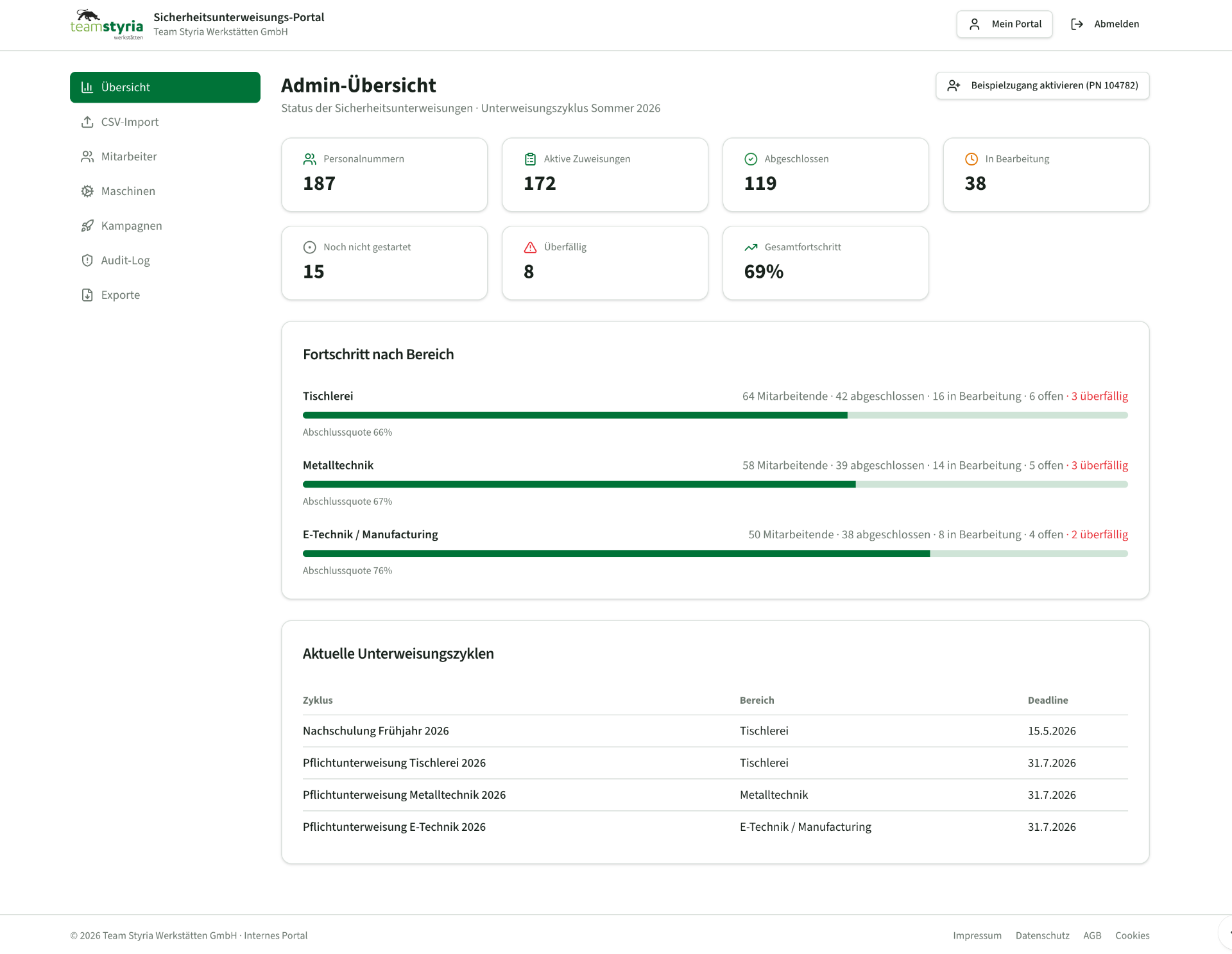Click 'Abschlussquote 76%' under E-Technik
Image resolution: width=1232 pixels, height=954 pixels.
347,571
